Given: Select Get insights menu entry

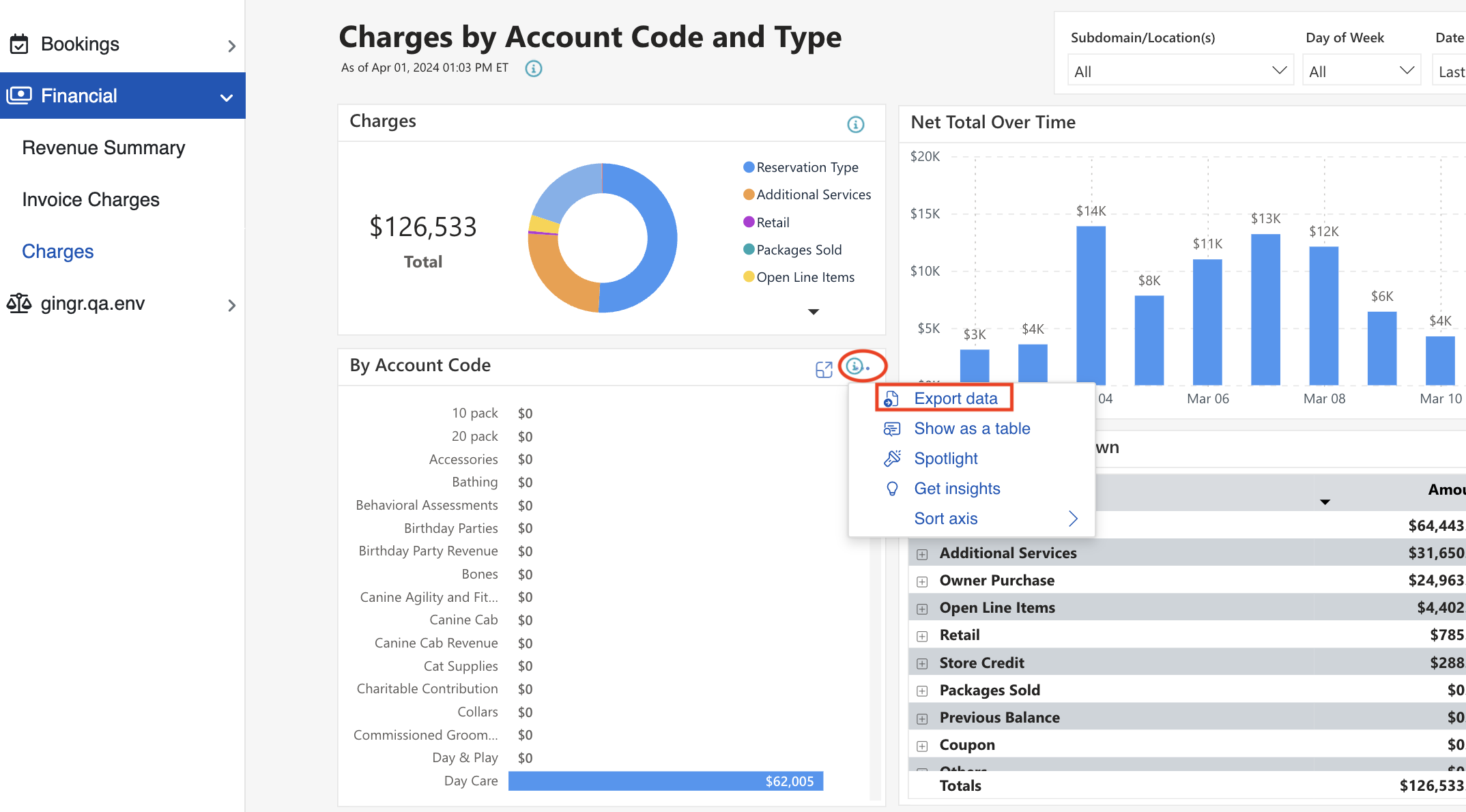Looking at the screenshot, I should pyautogui.click(x=957, y=489).
